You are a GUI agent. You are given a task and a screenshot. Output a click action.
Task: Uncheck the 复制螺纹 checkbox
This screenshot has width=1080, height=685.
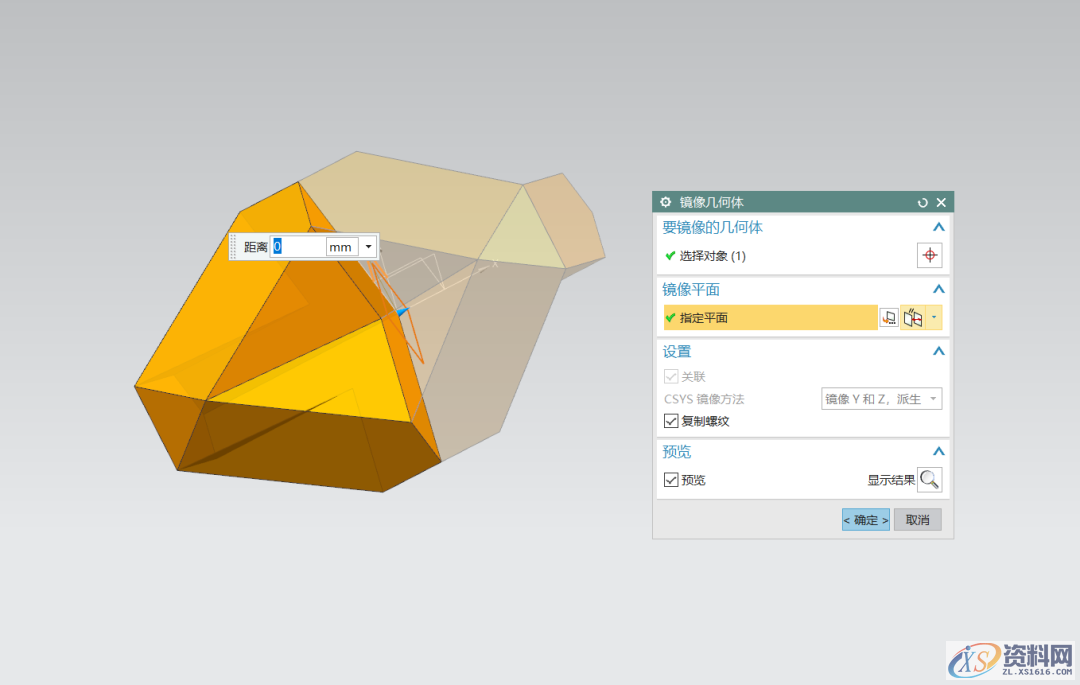point(673,420)
